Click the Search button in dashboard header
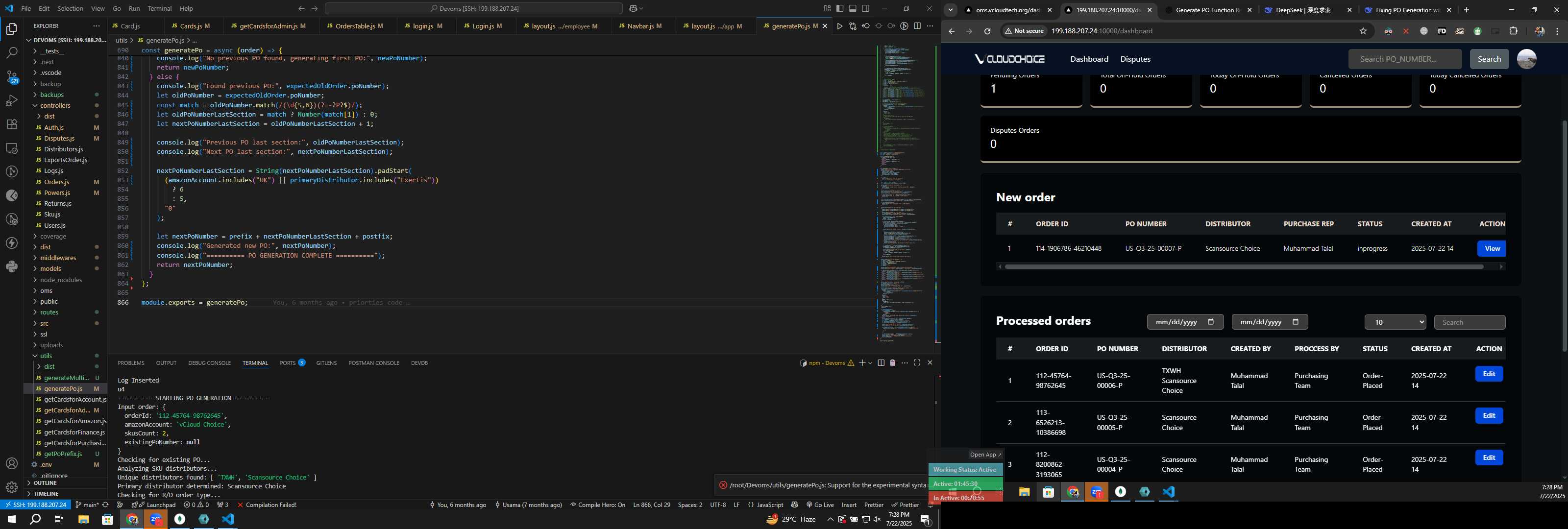Viewport: 1568px width, 529px height. point(1489,59)
